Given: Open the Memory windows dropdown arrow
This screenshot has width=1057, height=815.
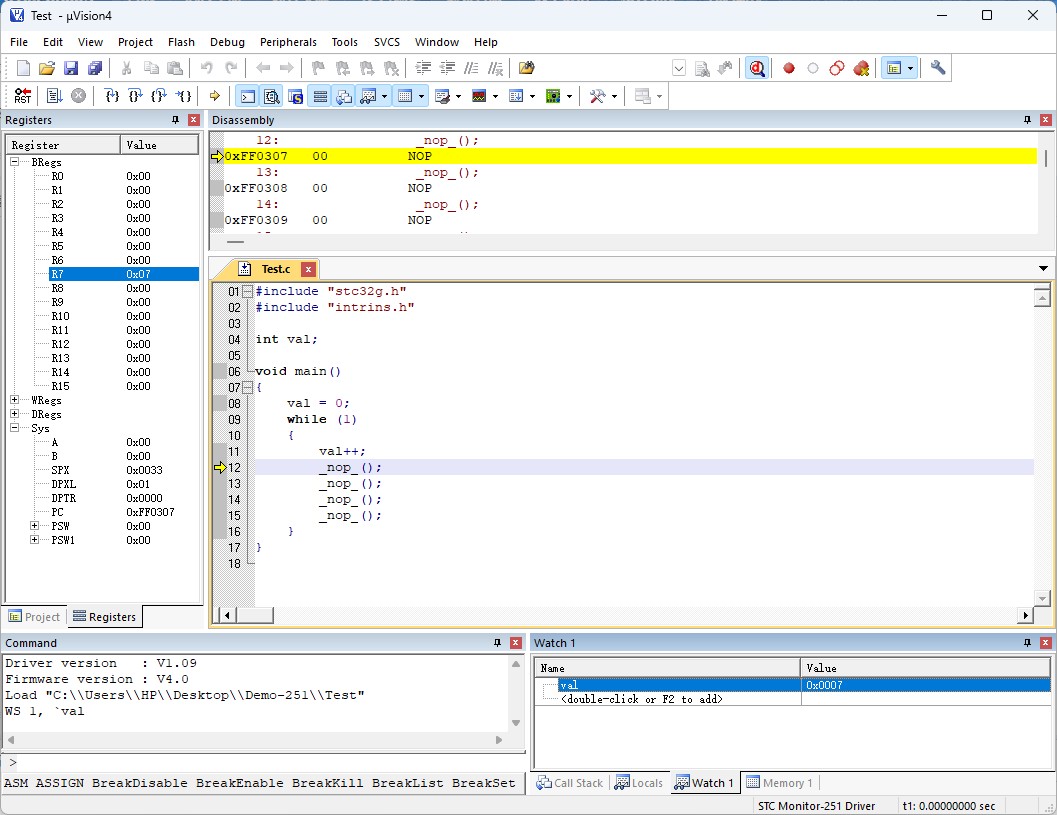Looking at the screenshot, I should coord(421,96).
